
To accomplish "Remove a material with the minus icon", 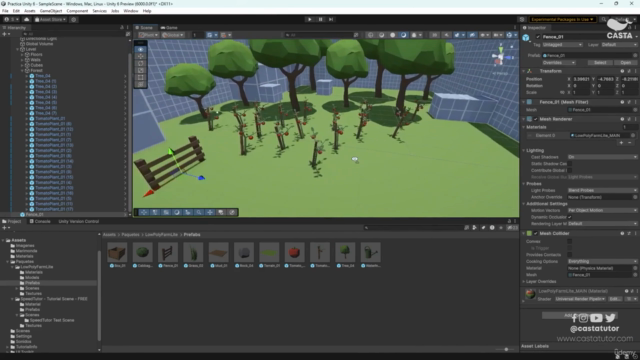I will (630, 142).
